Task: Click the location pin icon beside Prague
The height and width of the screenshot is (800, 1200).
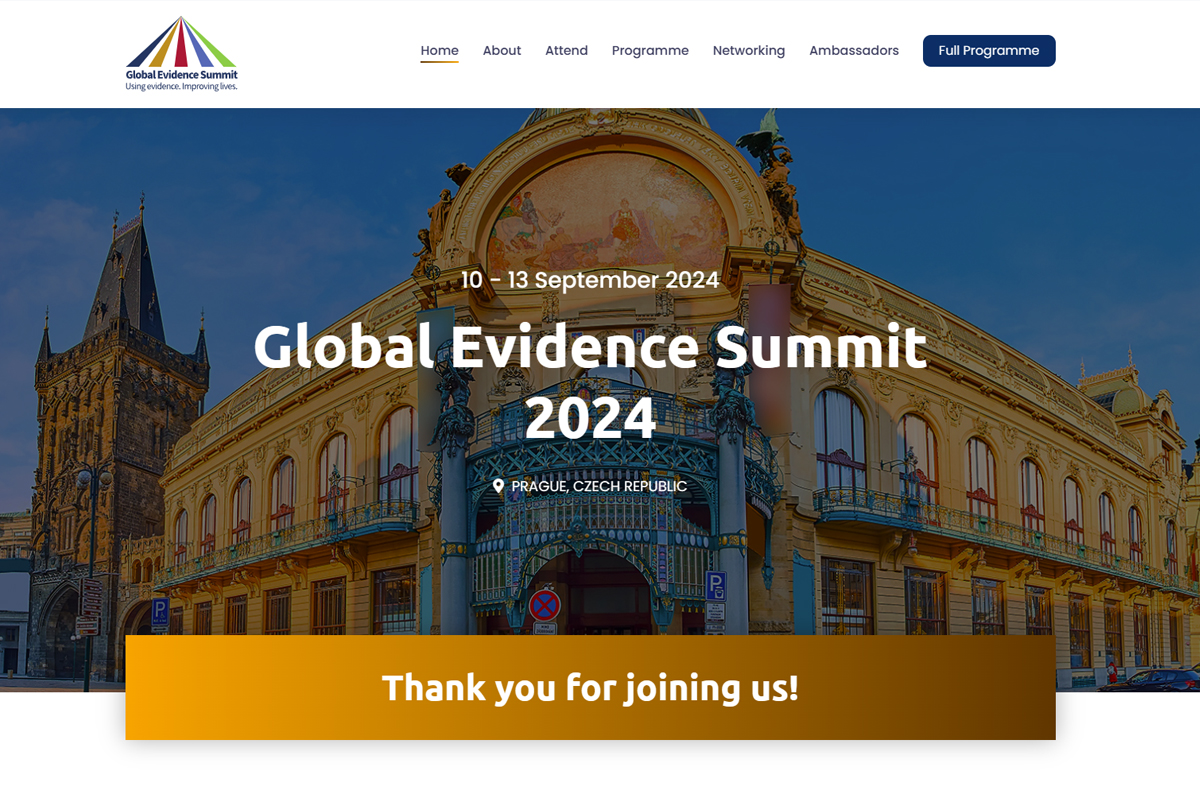Action: click(498, 486)
